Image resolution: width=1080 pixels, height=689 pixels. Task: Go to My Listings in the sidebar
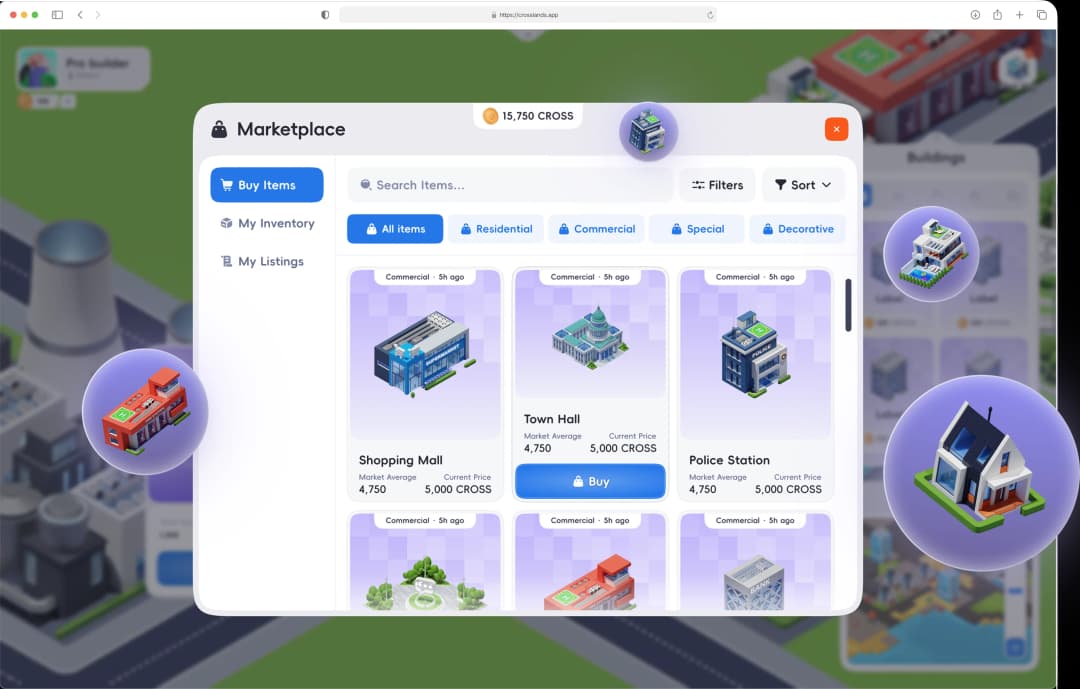[x=262, y=261]
